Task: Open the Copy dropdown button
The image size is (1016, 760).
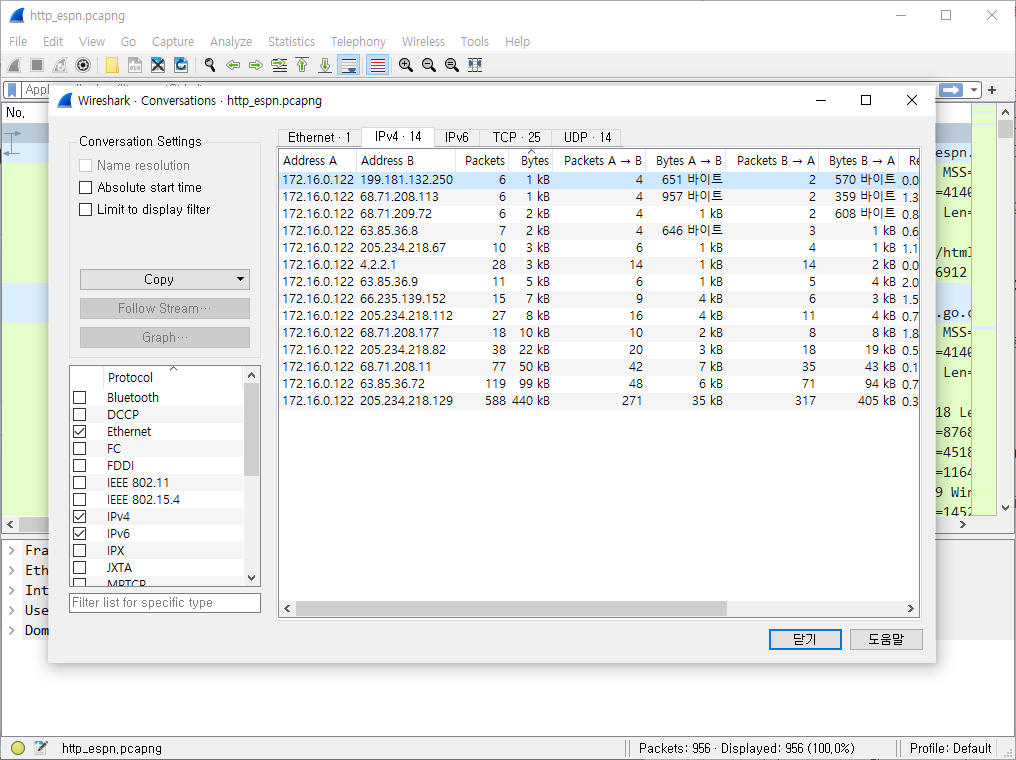Action: coord(165,279)
